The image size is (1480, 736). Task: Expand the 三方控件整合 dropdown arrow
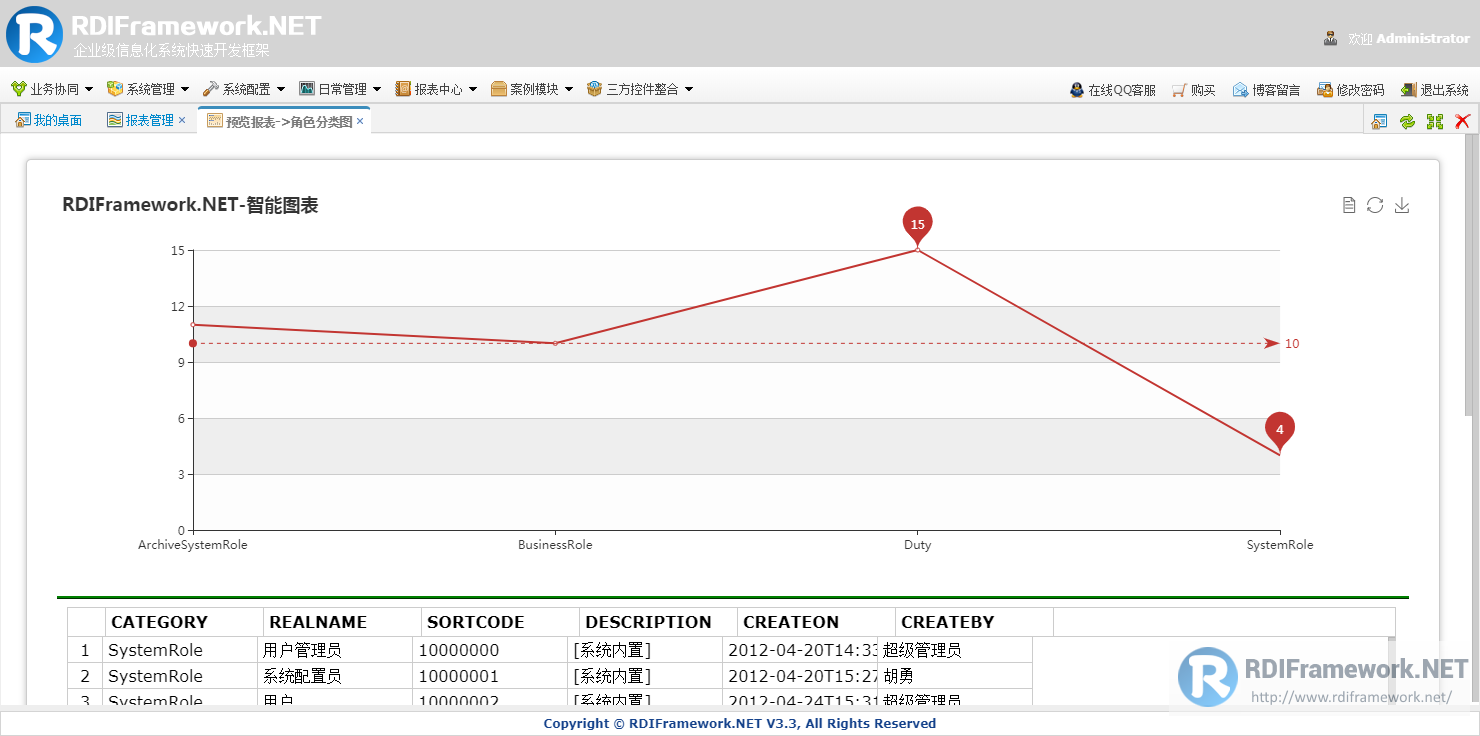pyautogui.click(x=689, y=89)
